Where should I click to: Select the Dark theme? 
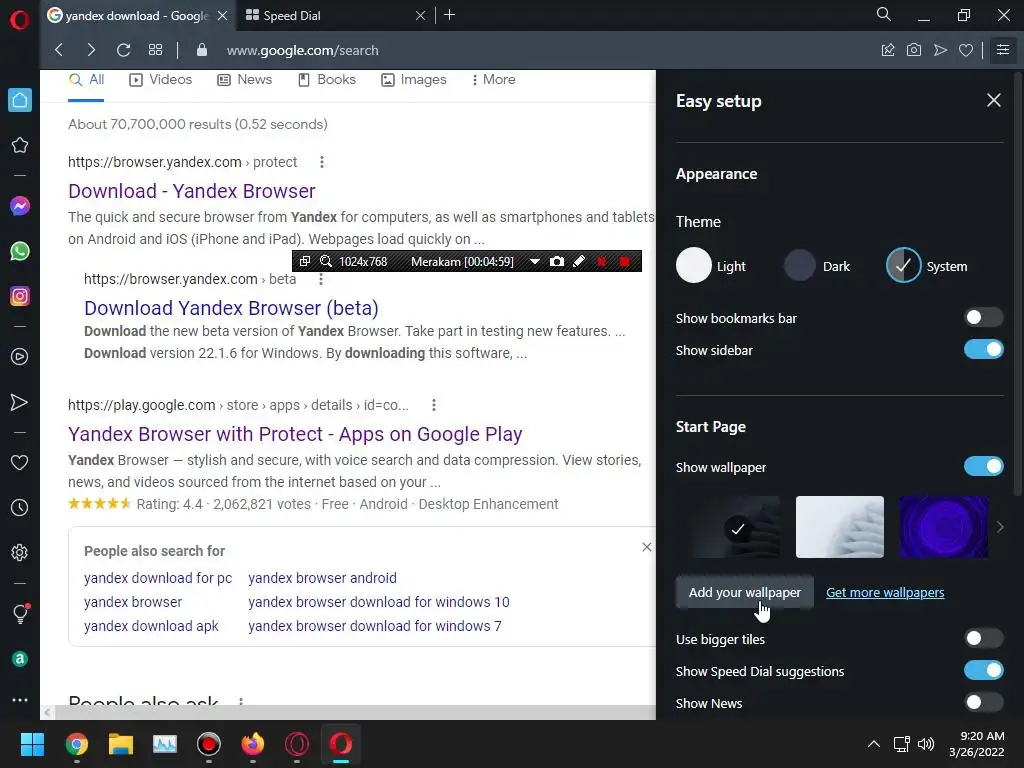[x=800, y=266]
